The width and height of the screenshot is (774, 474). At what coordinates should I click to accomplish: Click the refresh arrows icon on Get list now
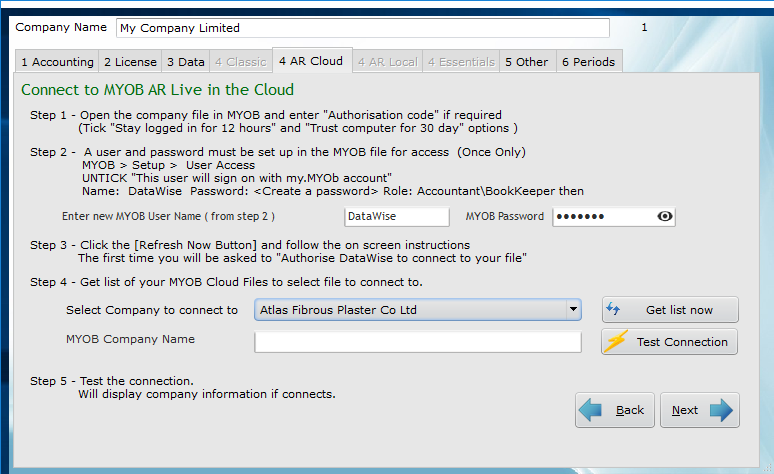click(x=613, y=309)
